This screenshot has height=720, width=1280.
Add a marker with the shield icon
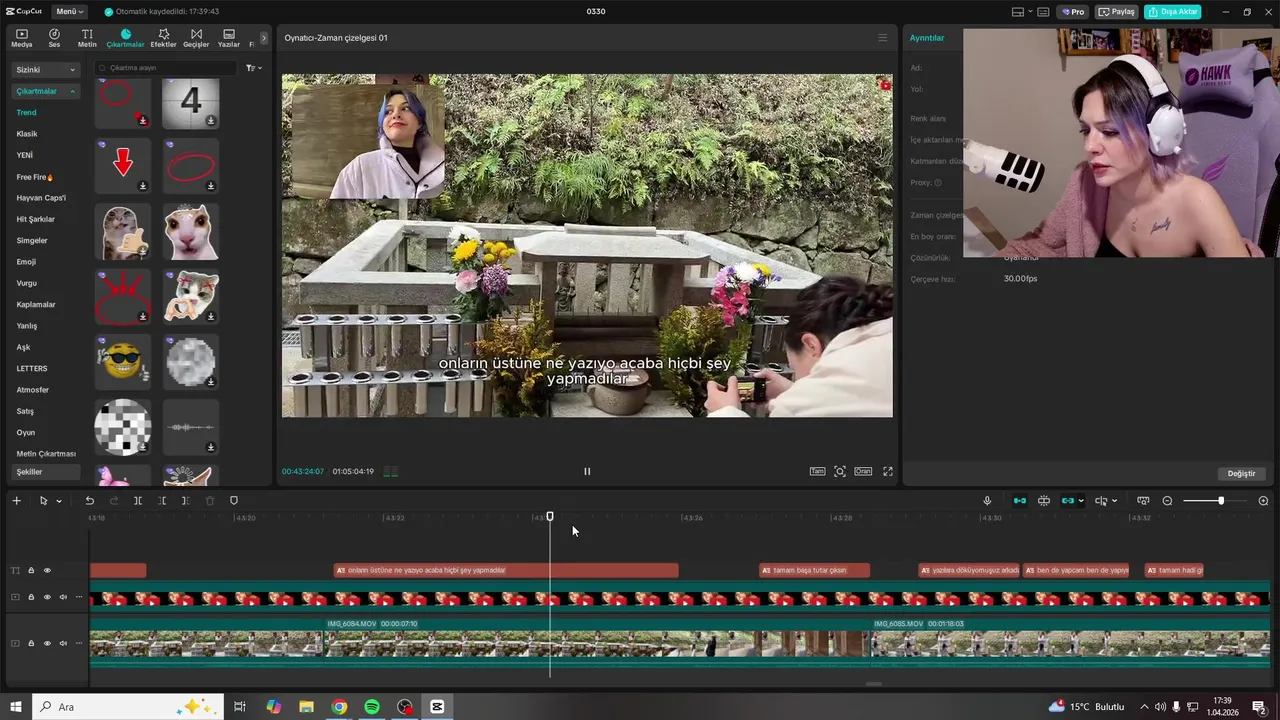click(x=234, y=501)
